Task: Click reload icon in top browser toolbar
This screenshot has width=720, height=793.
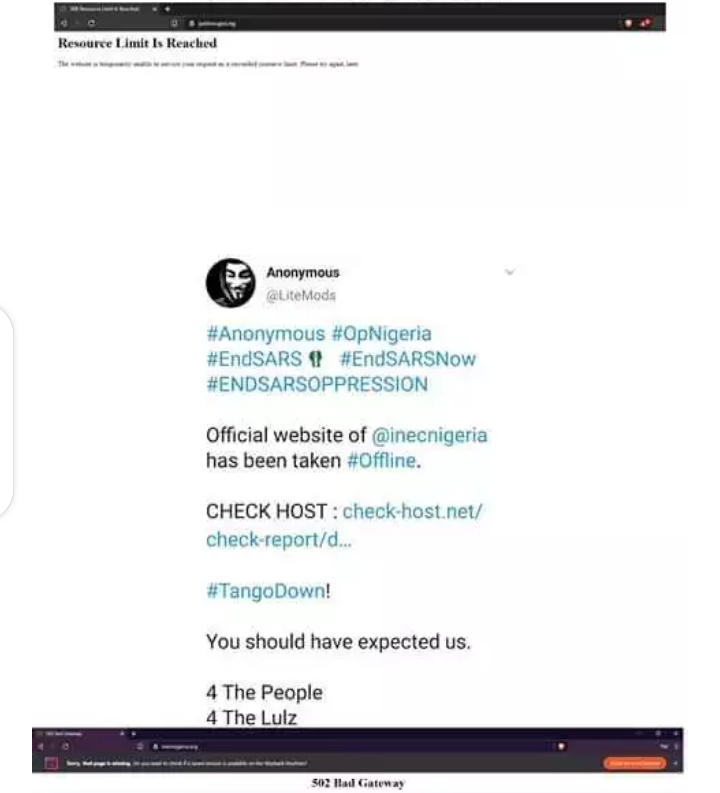Action: (92, 23)
